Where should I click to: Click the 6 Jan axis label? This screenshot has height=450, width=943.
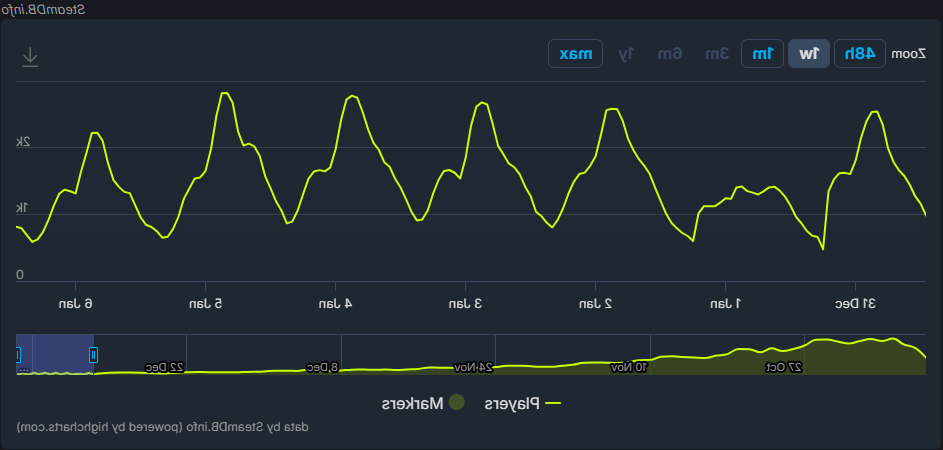(75, 303)
